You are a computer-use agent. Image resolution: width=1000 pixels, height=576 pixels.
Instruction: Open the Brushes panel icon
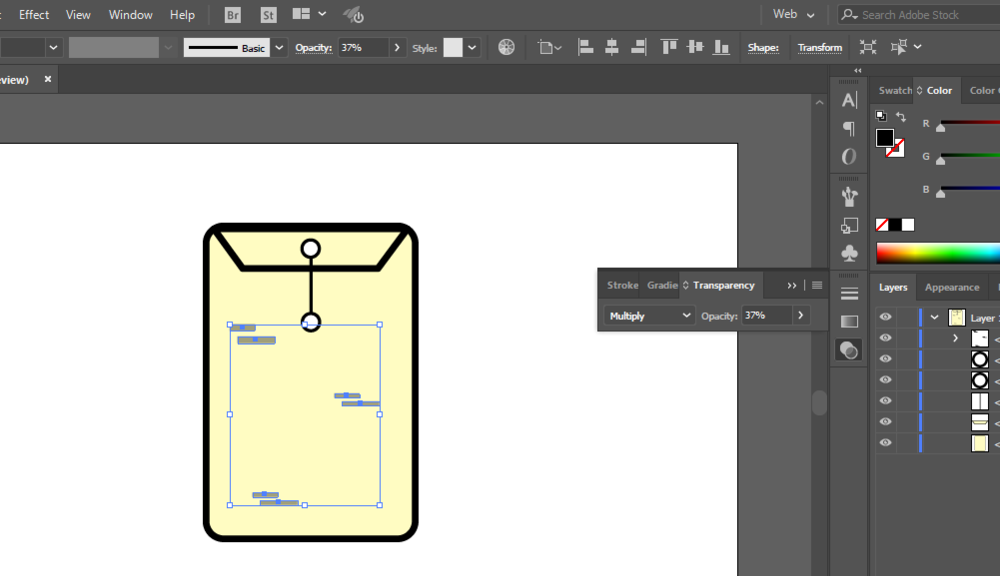click(849, 196)
